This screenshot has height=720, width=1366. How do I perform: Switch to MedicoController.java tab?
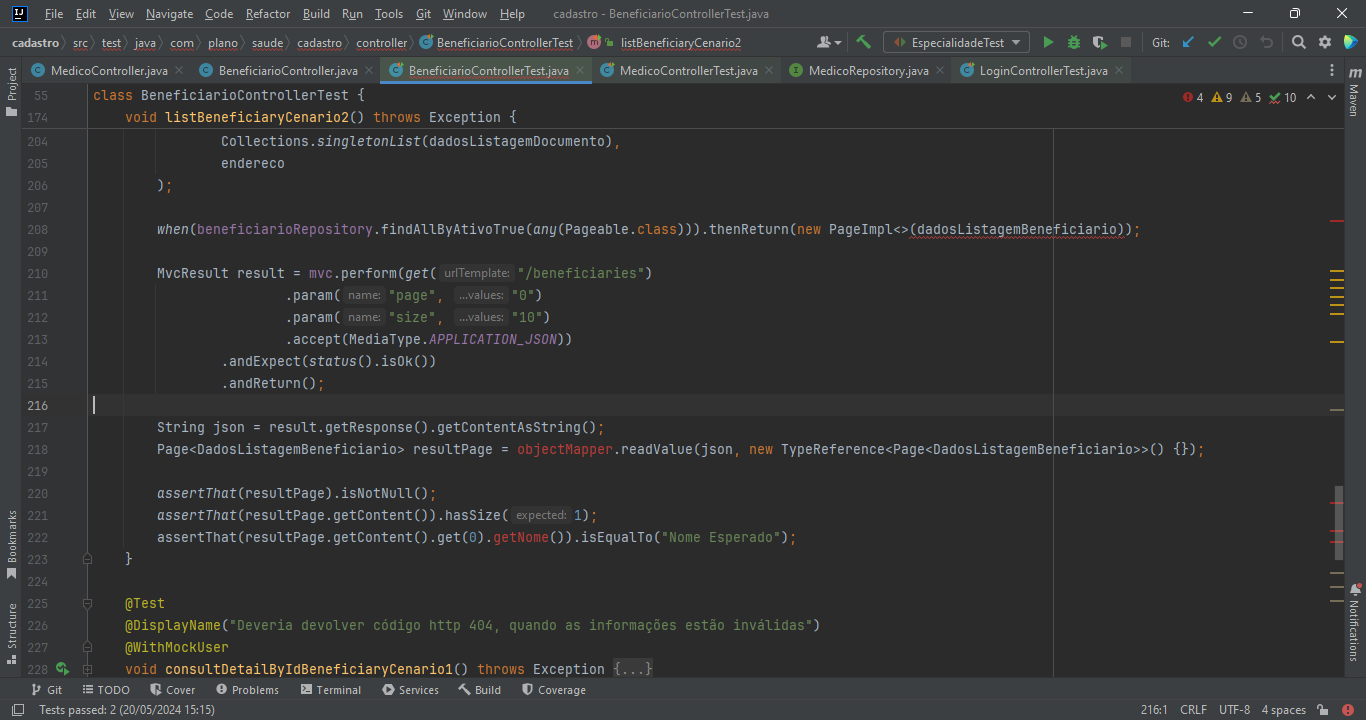click(x=109, y=71)
